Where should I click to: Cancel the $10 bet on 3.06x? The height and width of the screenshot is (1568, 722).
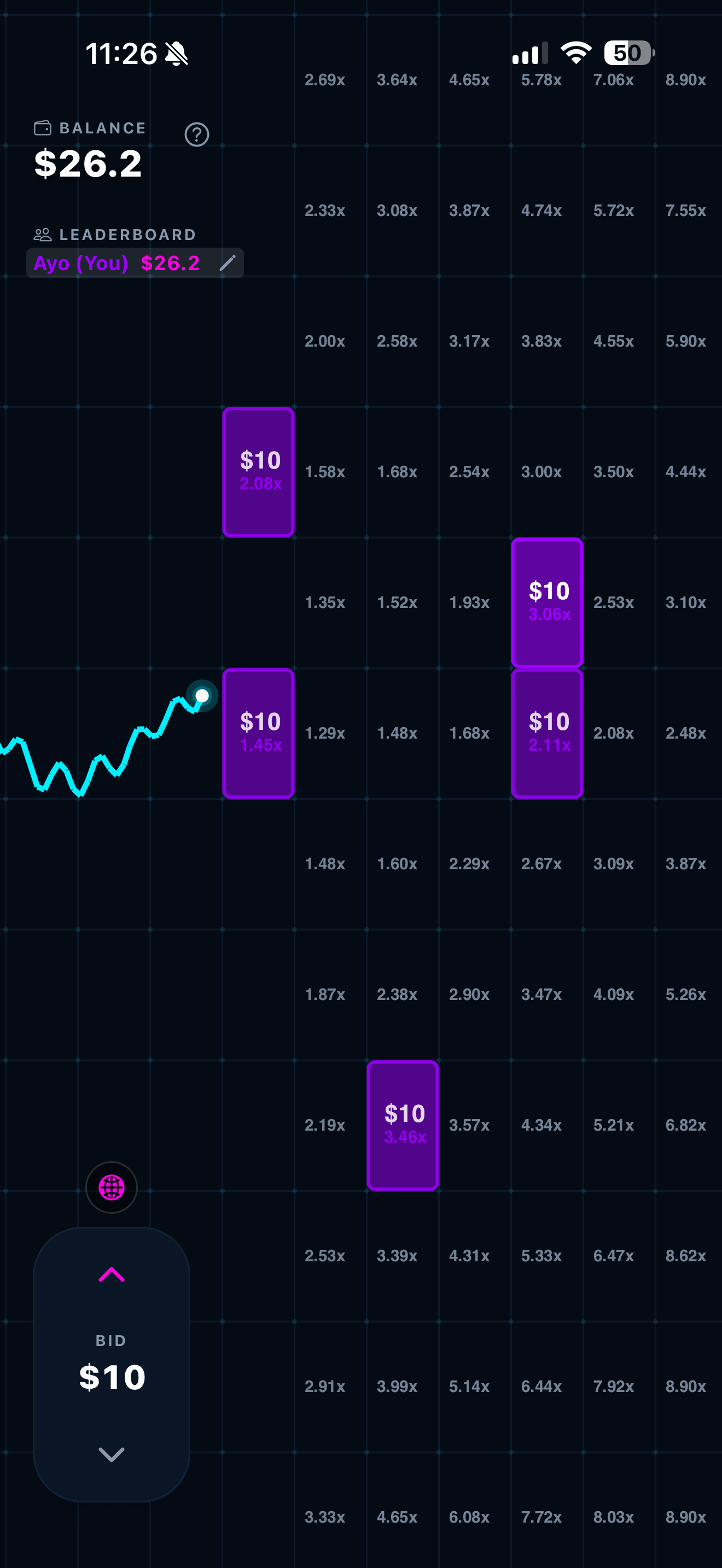point(546,601)
